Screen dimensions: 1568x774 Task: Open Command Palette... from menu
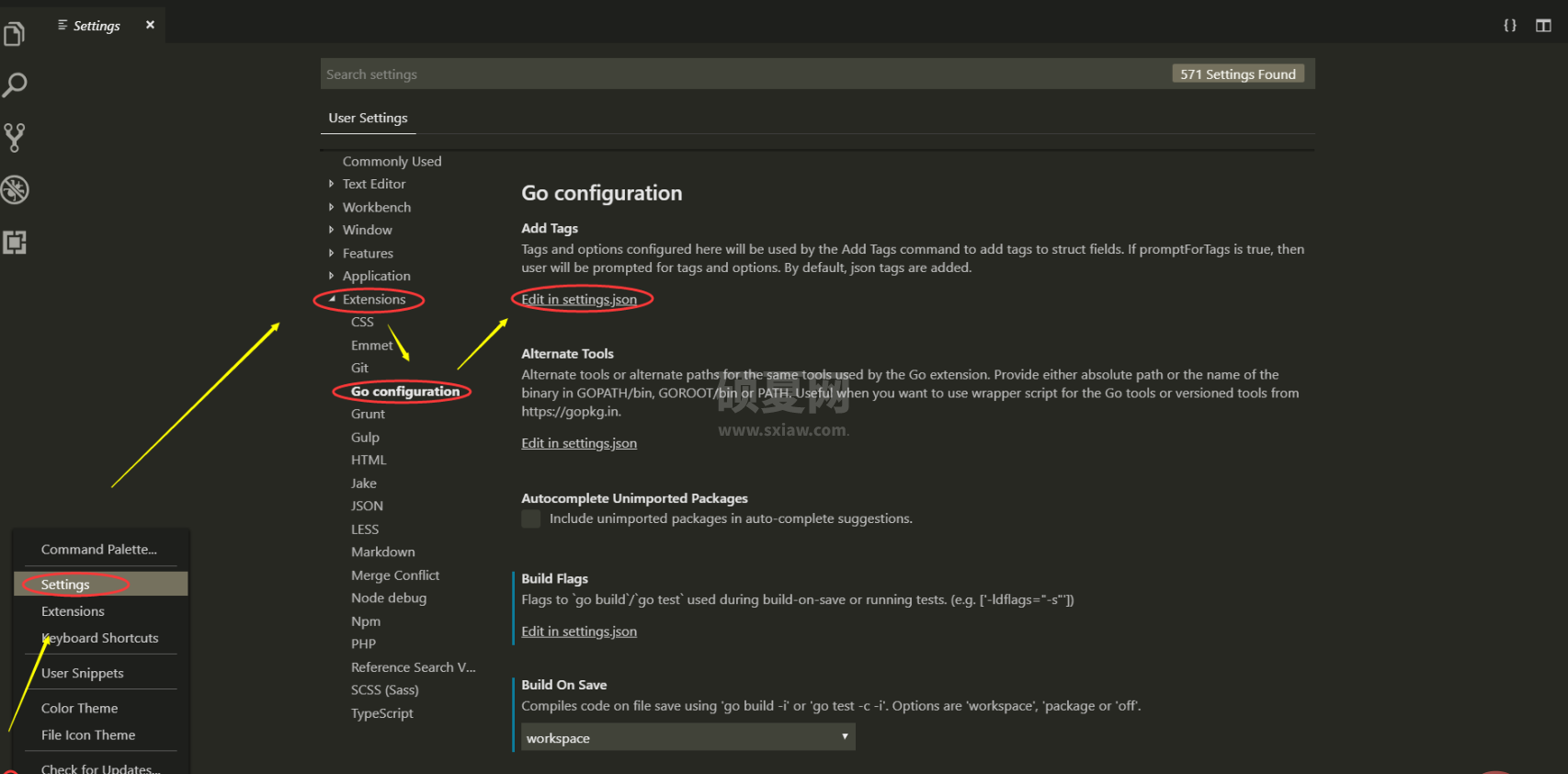101,549
